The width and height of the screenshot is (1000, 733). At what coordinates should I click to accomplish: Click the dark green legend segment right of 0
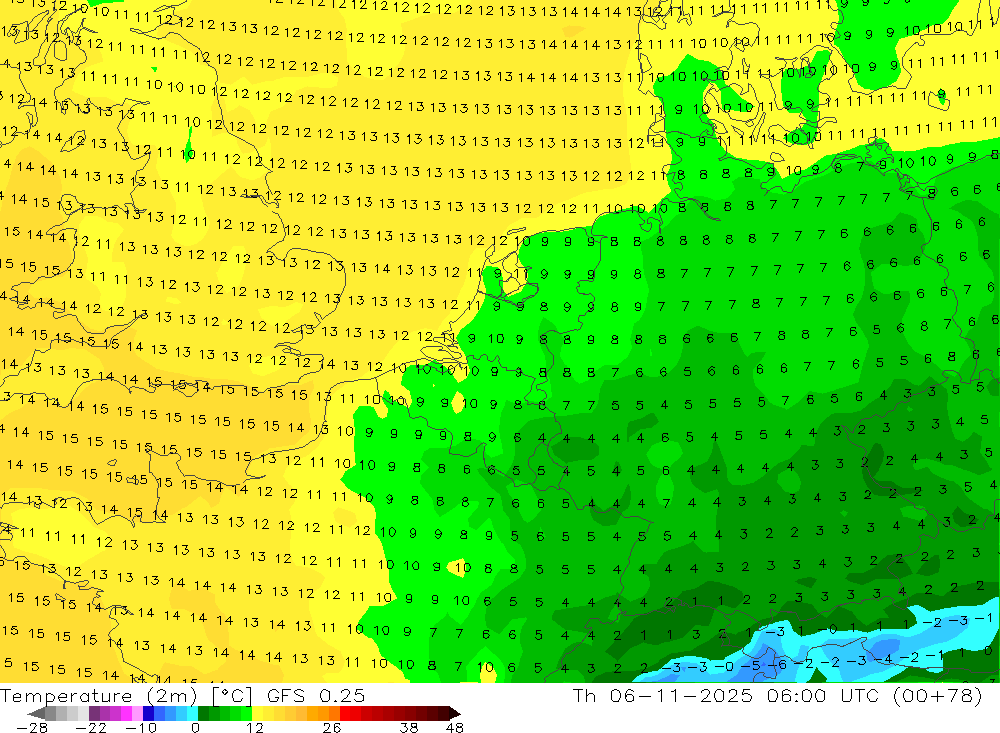click(x=203, y=713)
